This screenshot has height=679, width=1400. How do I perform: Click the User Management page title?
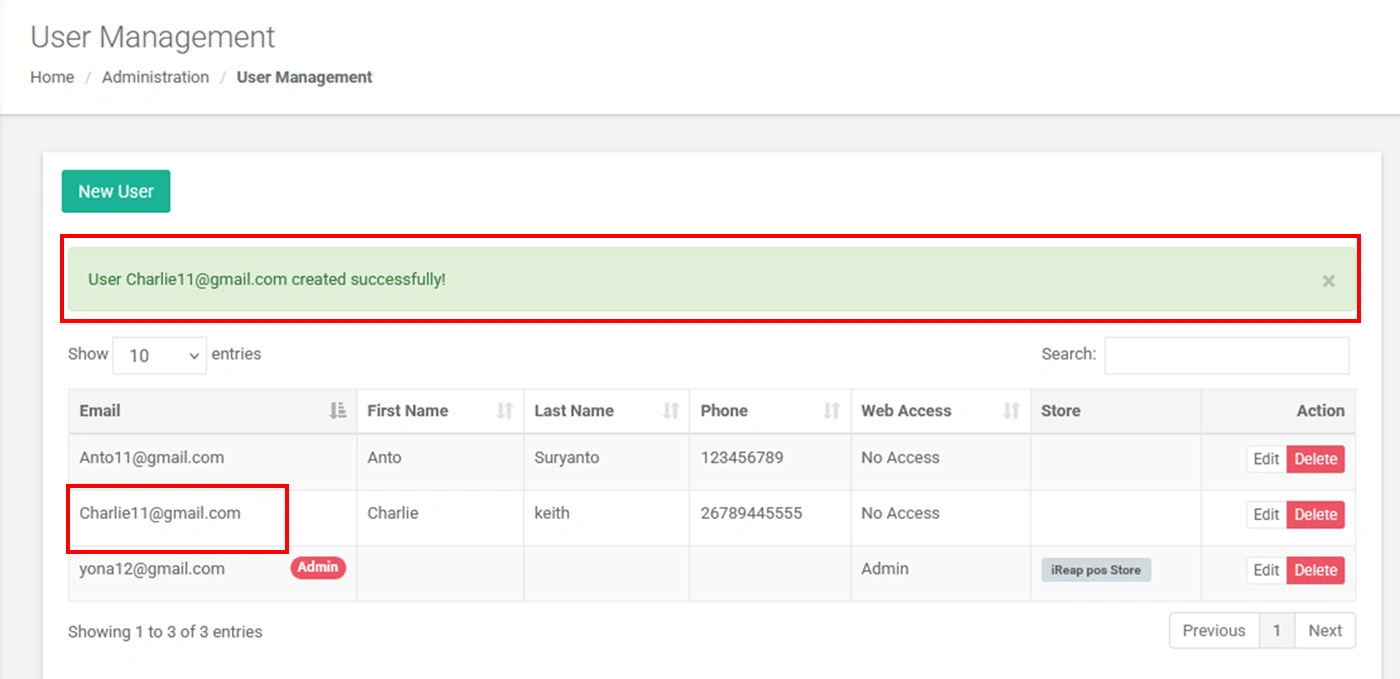pyautogui.click(x=153, y=37)
